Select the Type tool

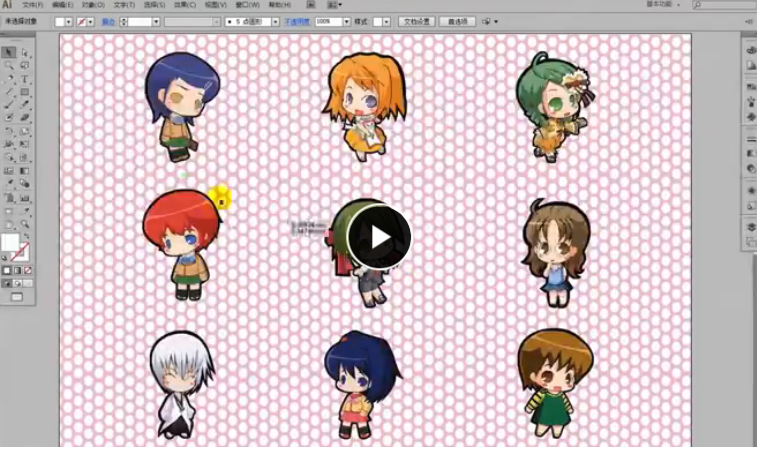25,79
